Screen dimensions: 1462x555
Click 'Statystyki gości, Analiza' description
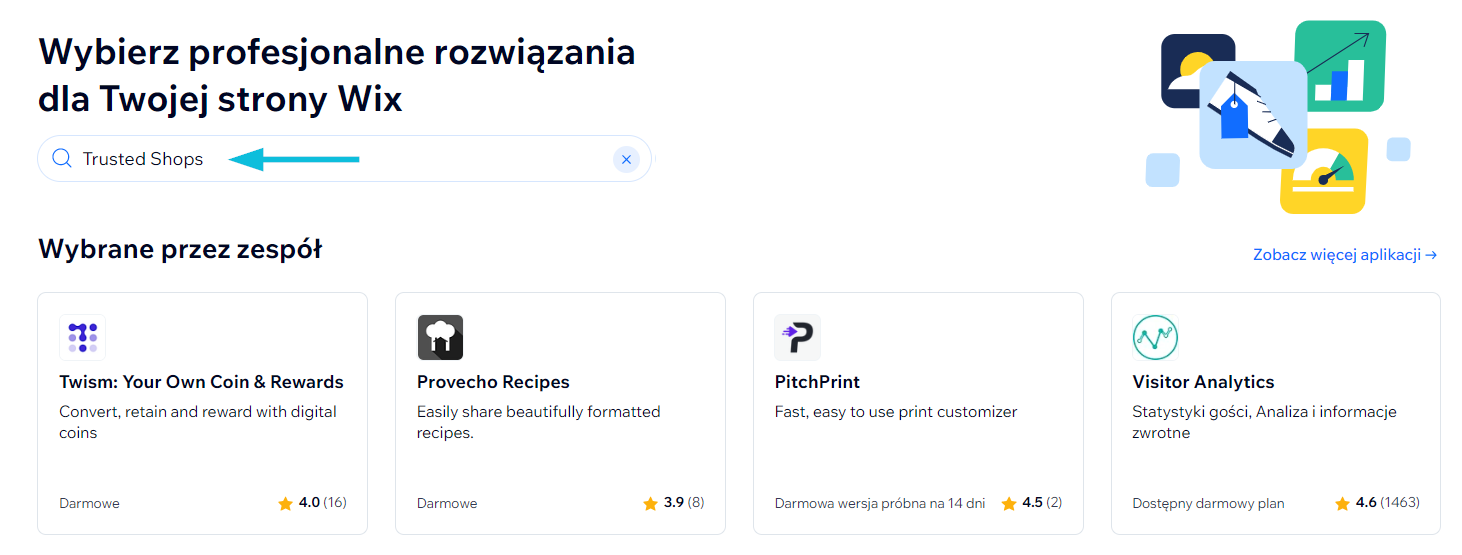click(x=1264, y=422)
